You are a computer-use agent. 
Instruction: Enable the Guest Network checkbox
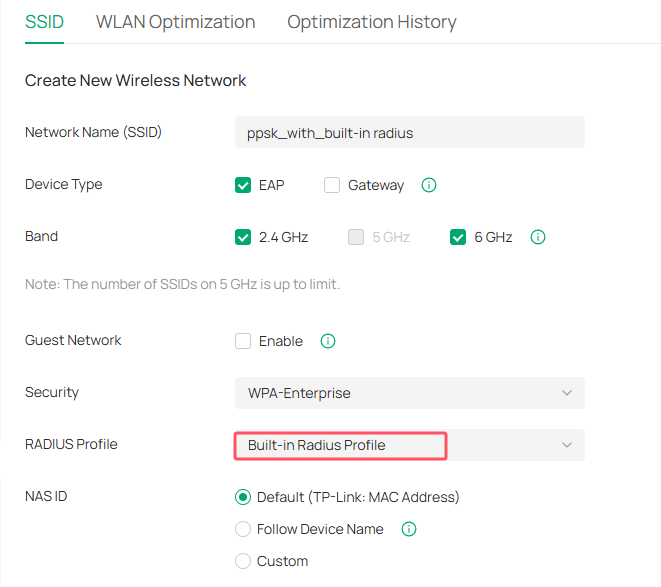click(x=243, y=341)
